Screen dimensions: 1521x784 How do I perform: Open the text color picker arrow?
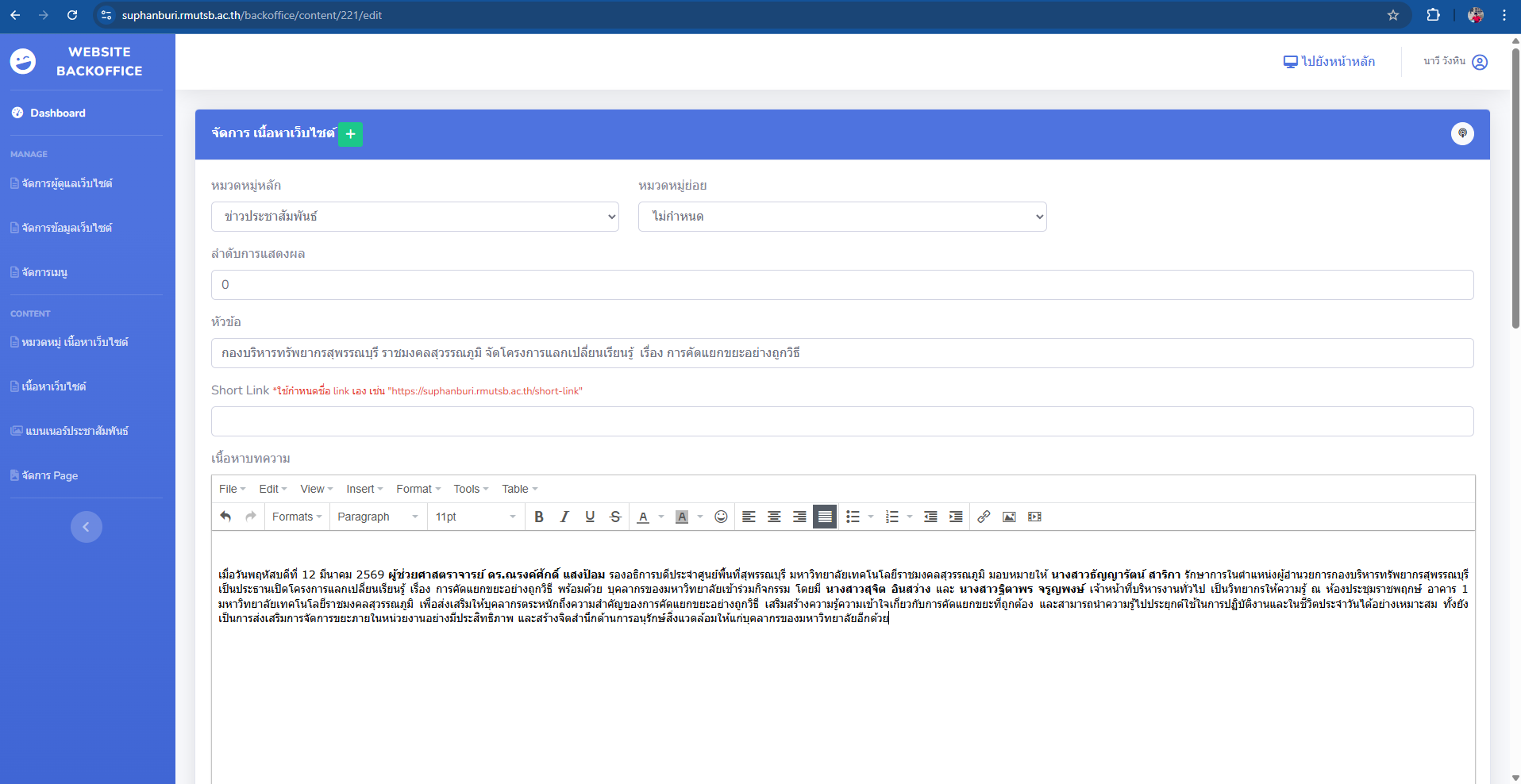click(661, 517)
